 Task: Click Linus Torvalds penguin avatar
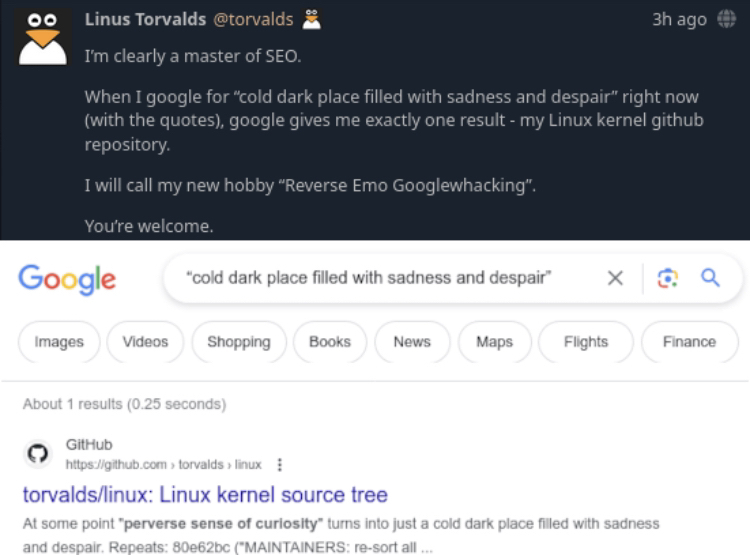[x=42, y=37]
